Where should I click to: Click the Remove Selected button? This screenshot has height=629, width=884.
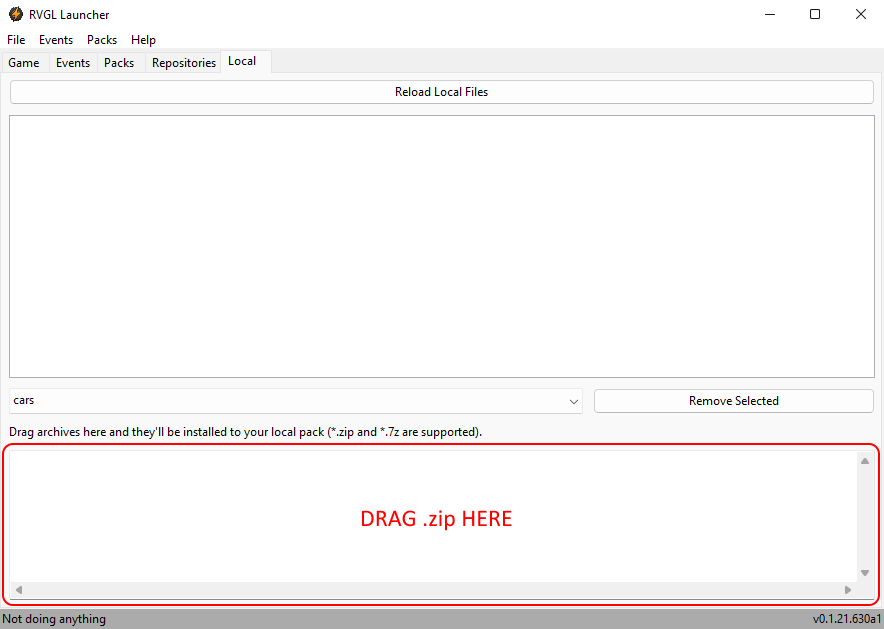pos(733,401)
